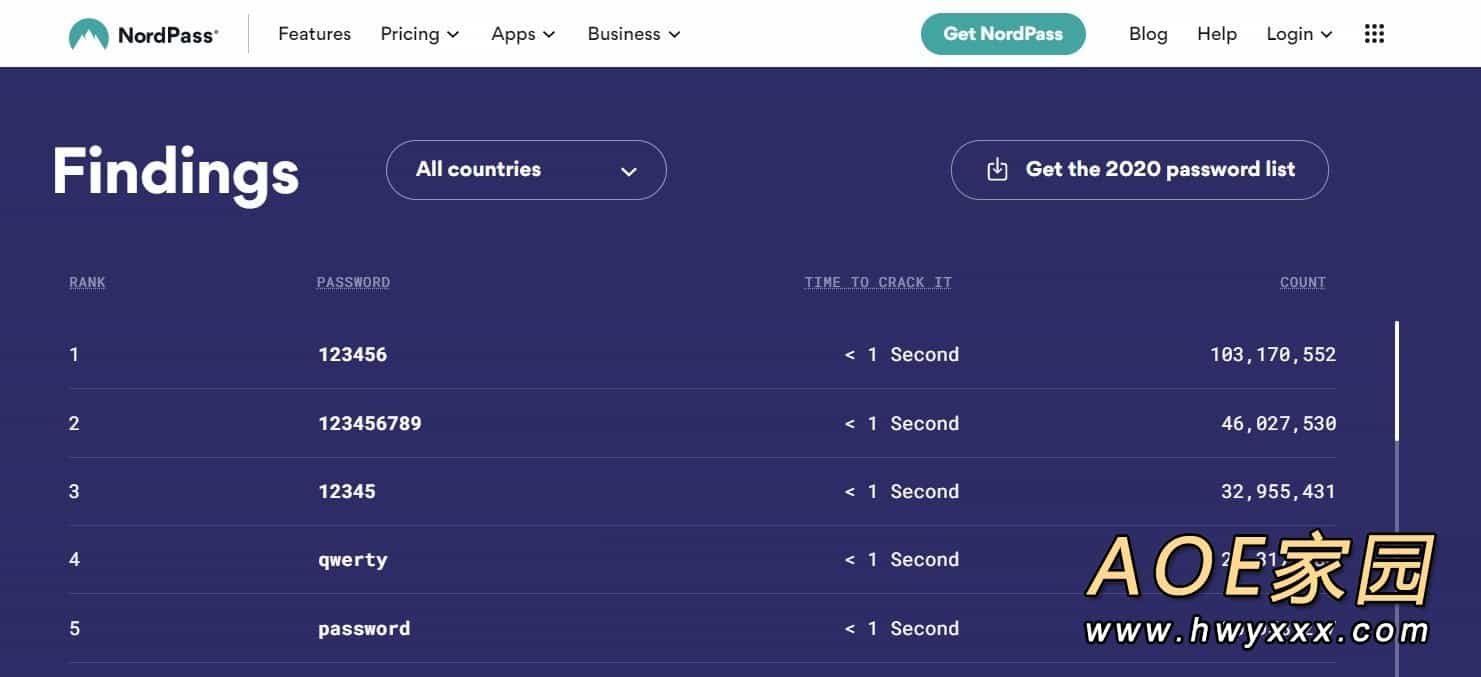
Task: Click the RANK column header
Action: click(87, 283)
